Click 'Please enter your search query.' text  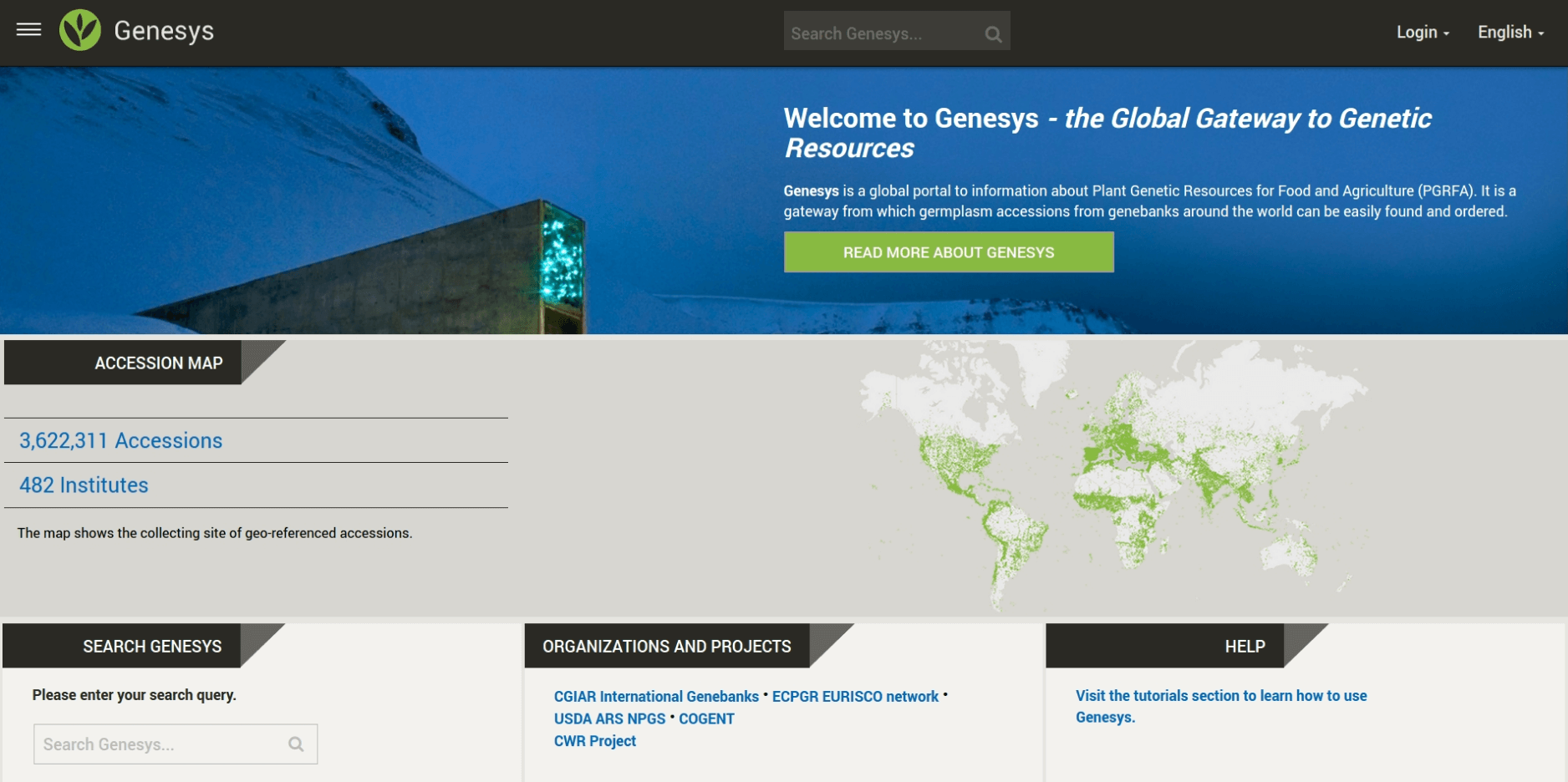[134, 694]
